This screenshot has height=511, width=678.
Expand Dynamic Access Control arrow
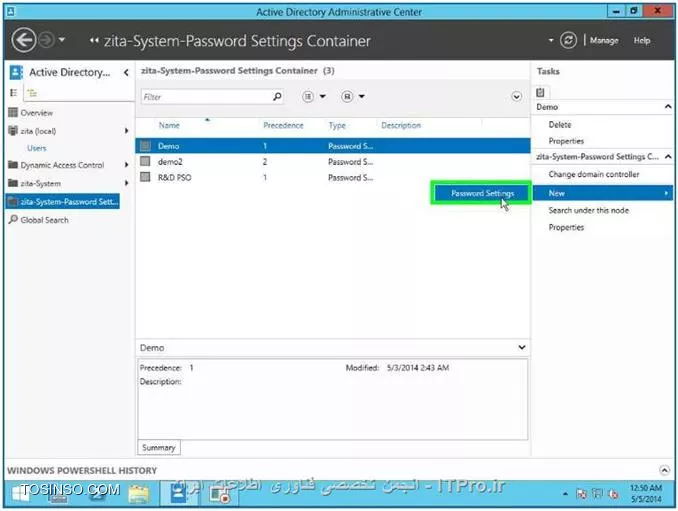click(x=126, y=165)
